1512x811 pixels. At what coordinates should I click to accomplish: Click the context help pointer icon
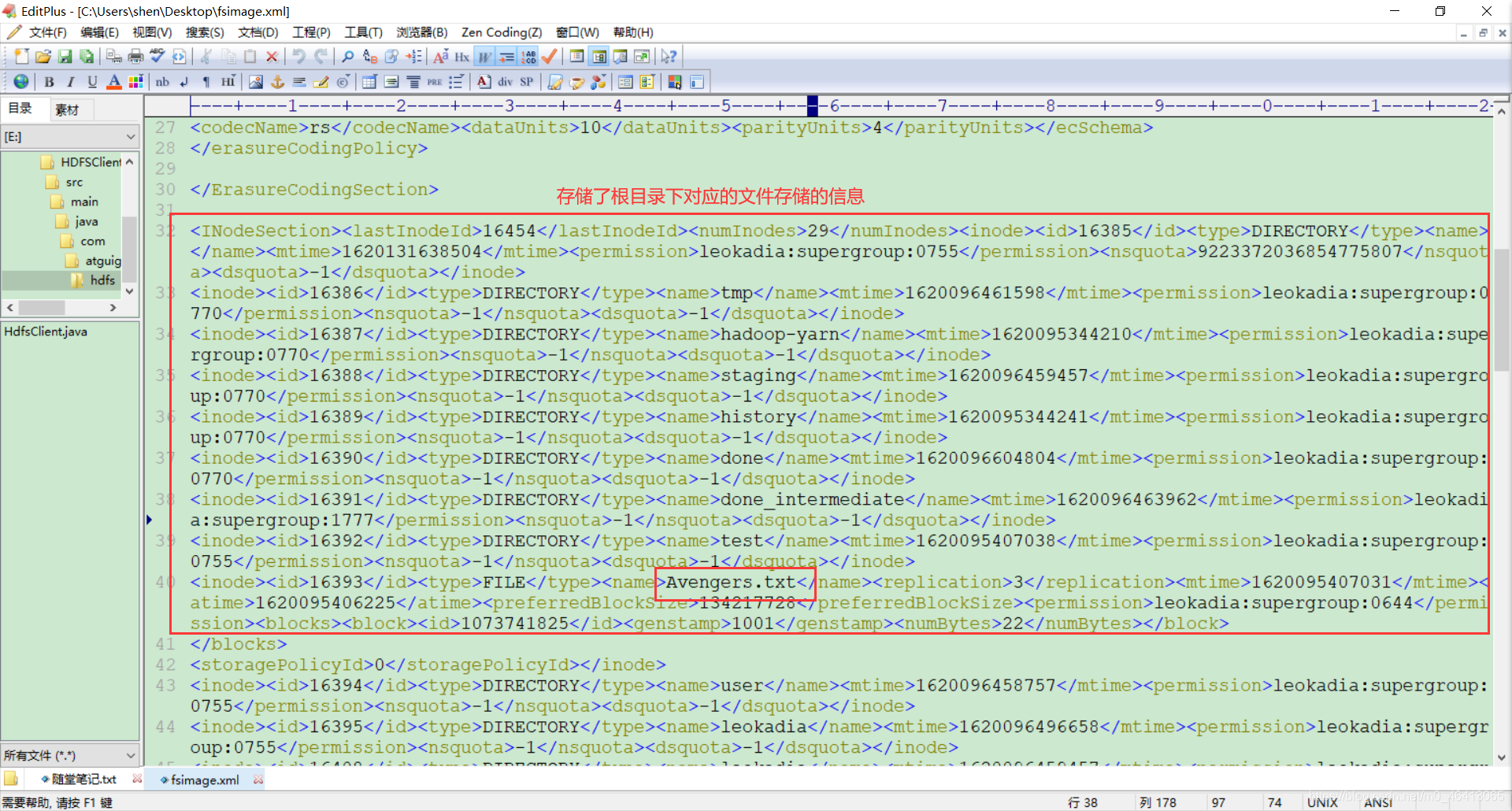[669, 56]
